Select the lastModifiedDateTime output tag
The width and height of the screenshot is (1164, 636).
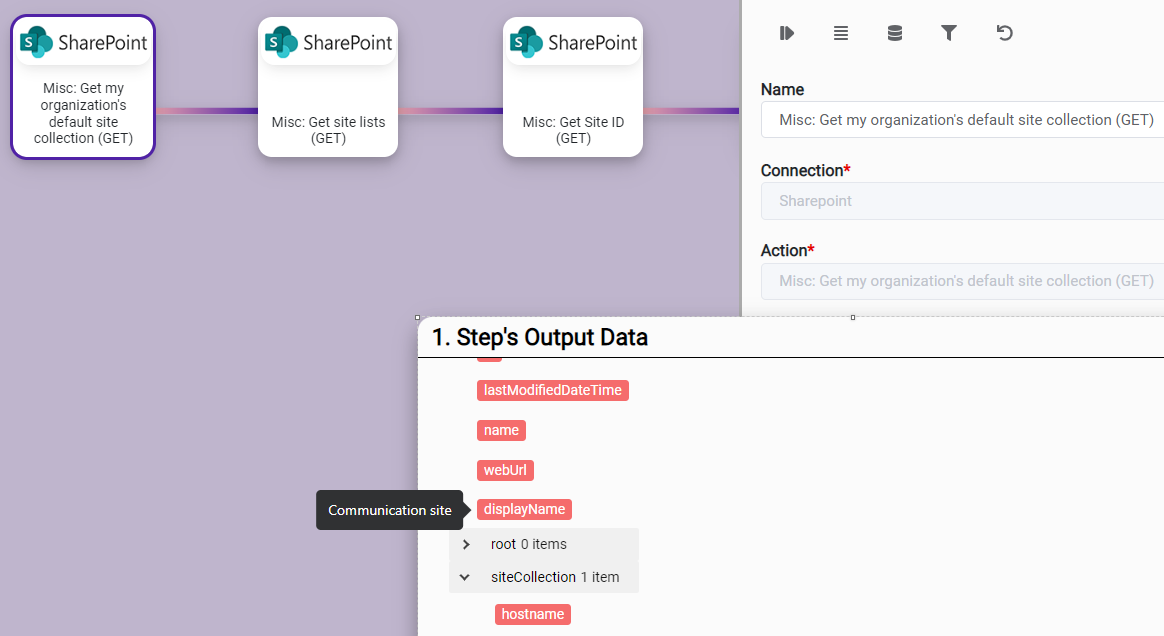552,390
